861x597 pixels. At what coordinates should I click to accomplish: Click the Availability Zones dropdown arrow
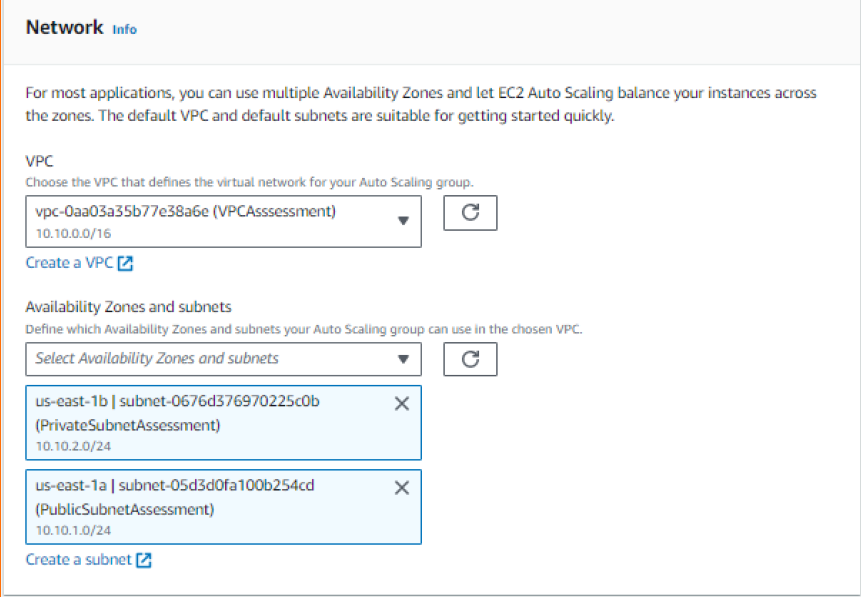pyautogui.click(x=403, y=358)
